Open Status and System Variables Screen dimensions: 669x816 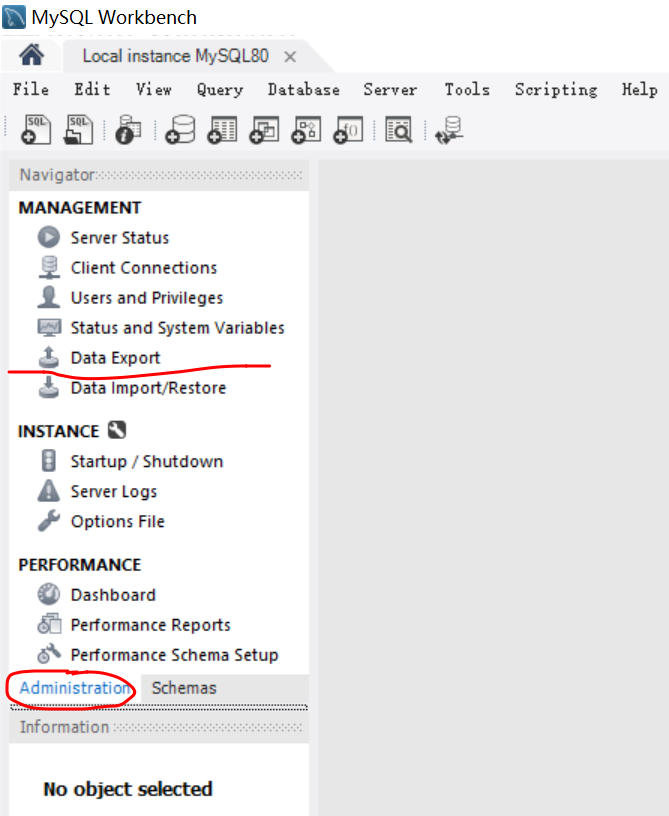click(177, 328)
